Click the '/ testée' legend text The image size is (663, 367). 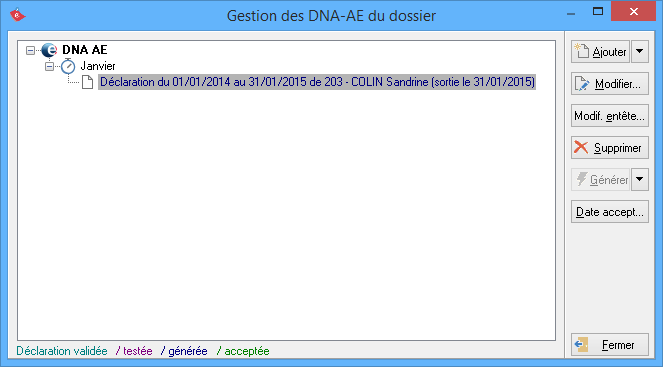point(134,351)
